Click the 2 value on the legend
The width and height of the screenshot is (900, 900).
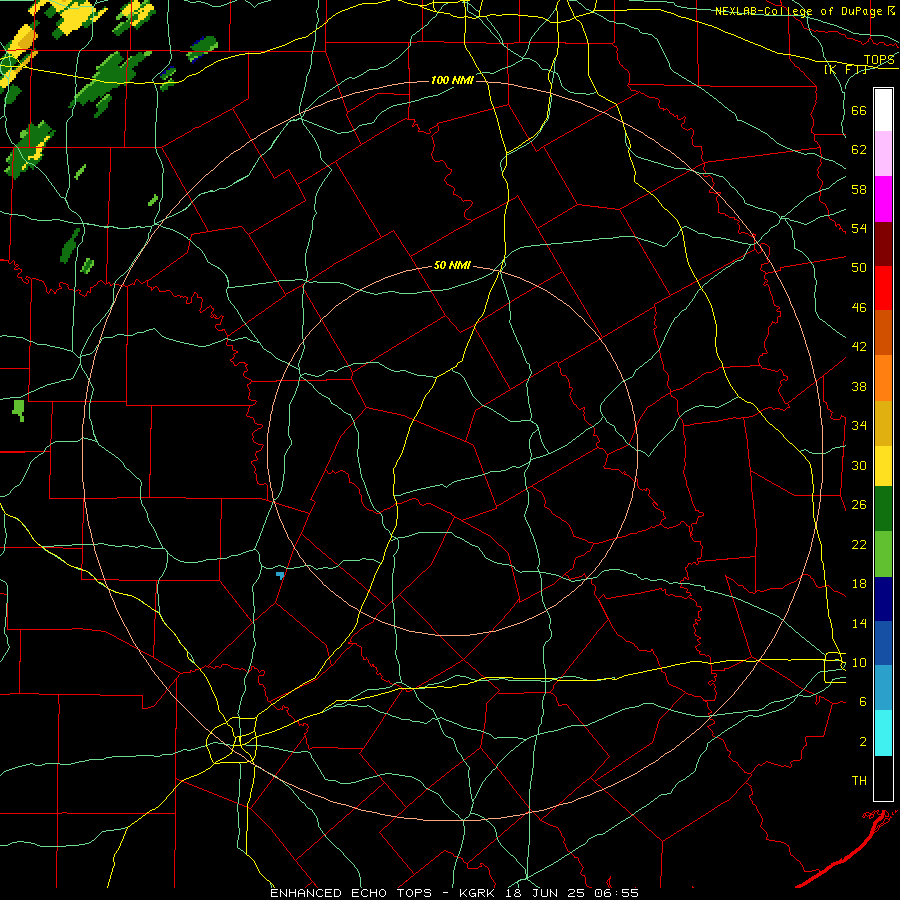tap(863, 742)
